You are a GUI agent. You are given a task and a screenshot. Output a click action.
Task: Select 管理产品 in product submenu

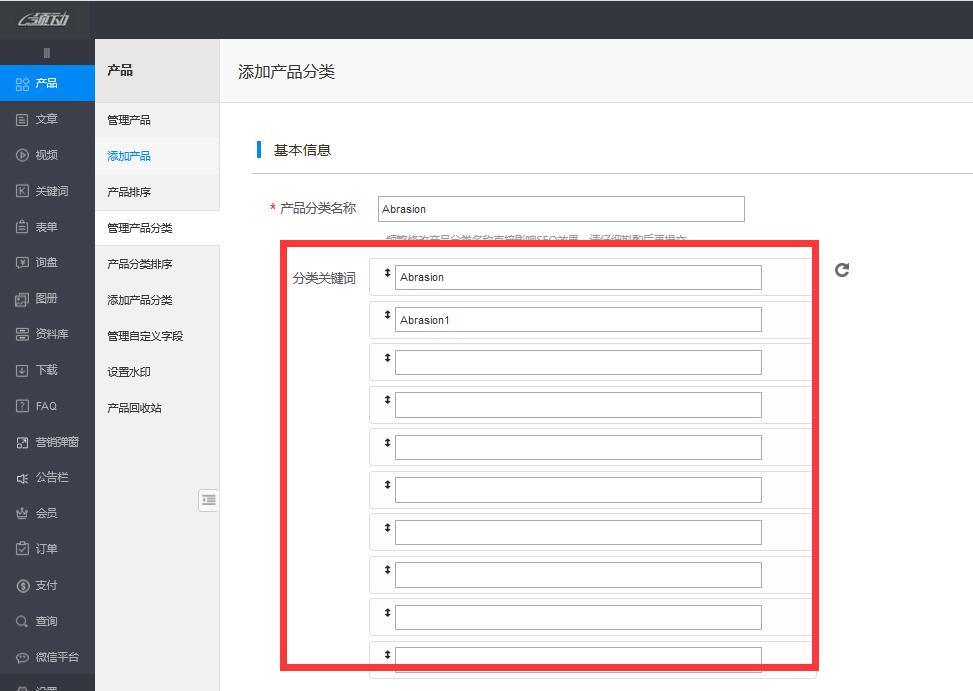[x=129, y=120]
